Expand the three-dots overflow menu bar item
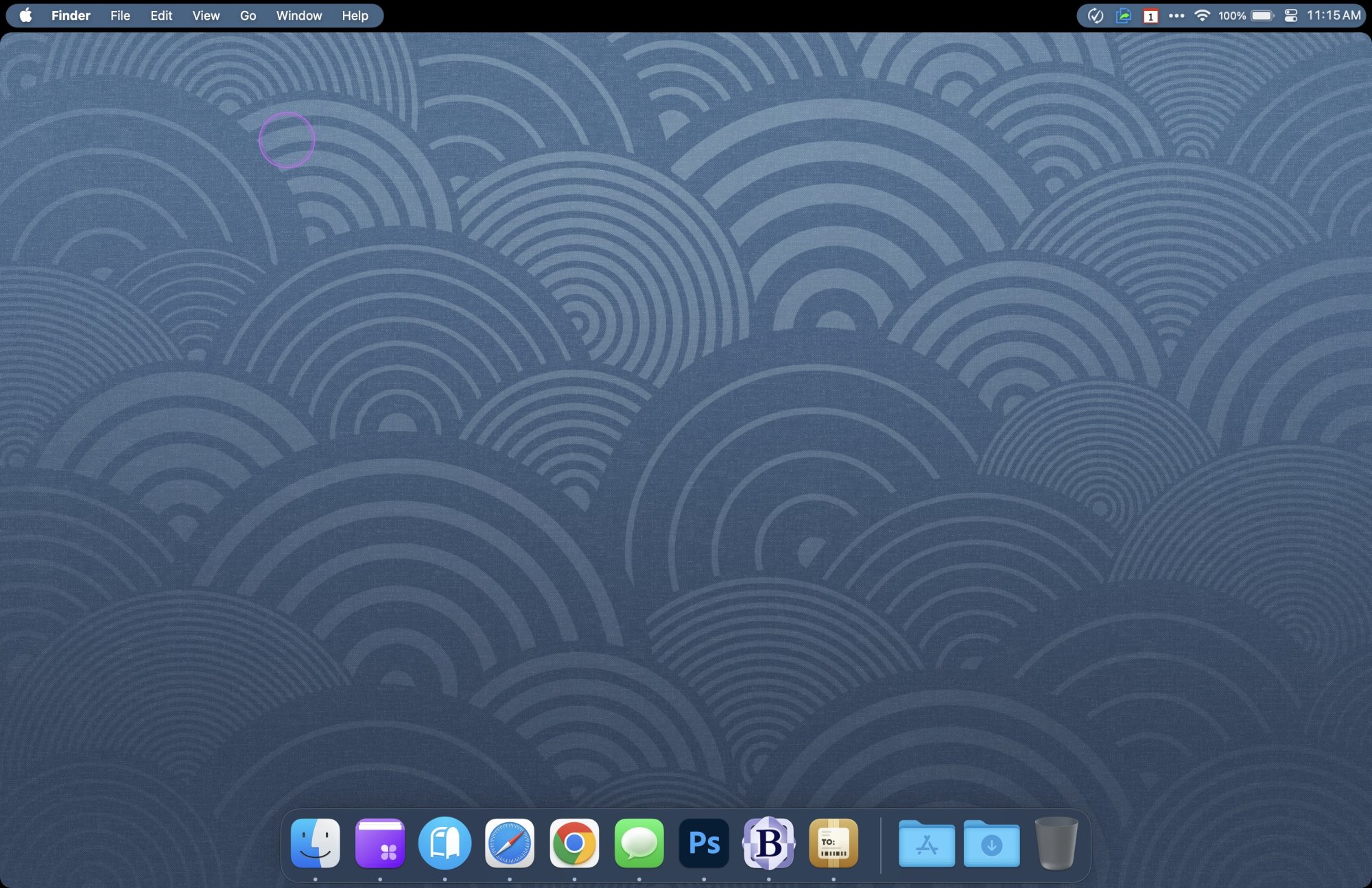Viewport: 1372px width, 888px height. point(1176,15)
